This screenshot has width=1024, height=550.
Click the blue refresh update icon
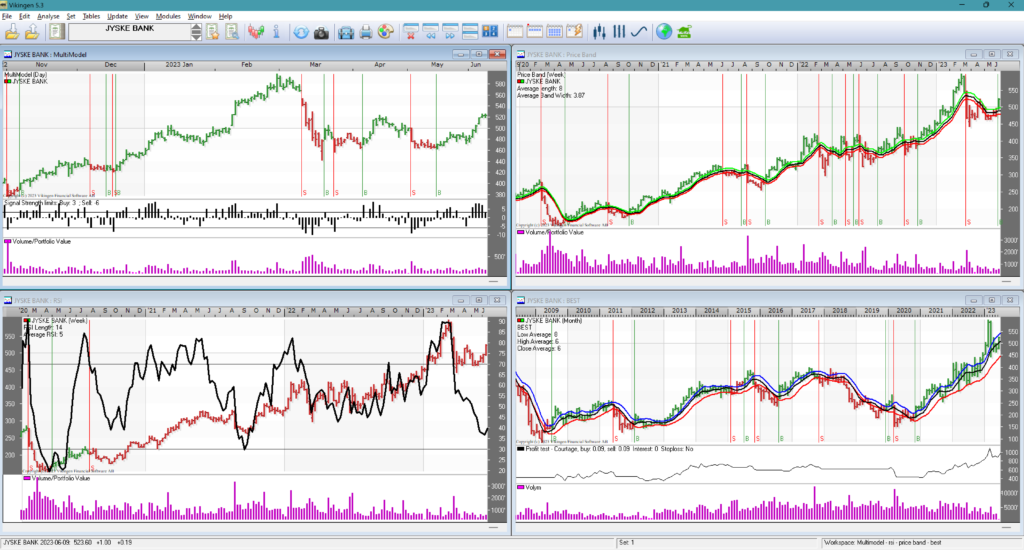click(300, 31)
